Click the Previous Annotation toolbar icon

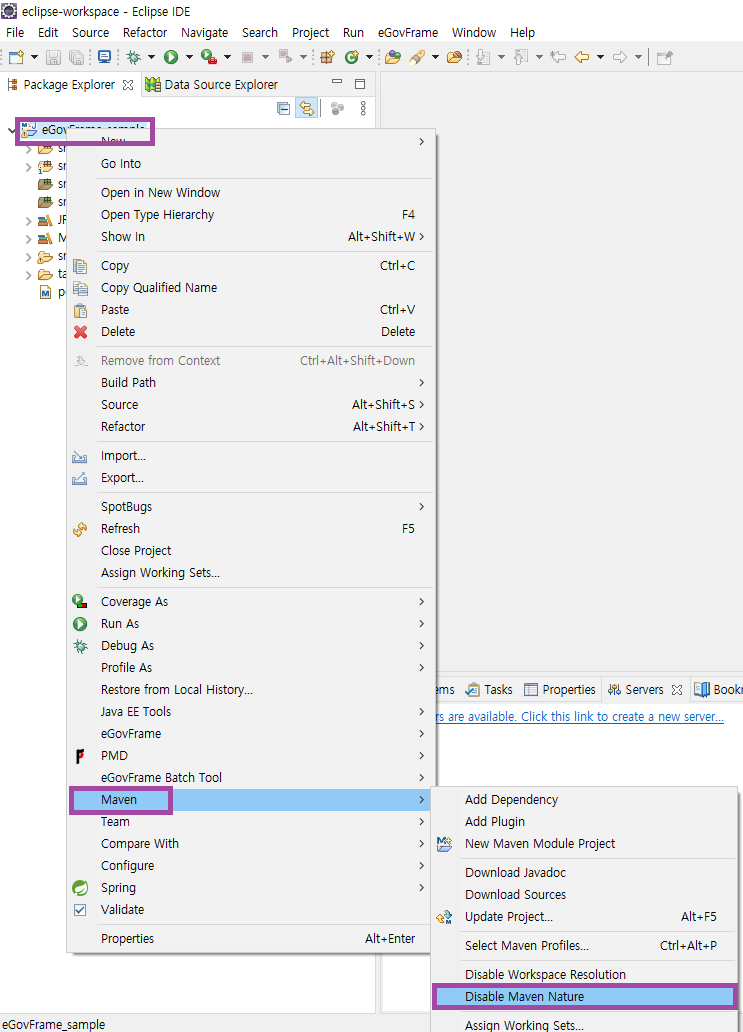click(x=521, y=57)
